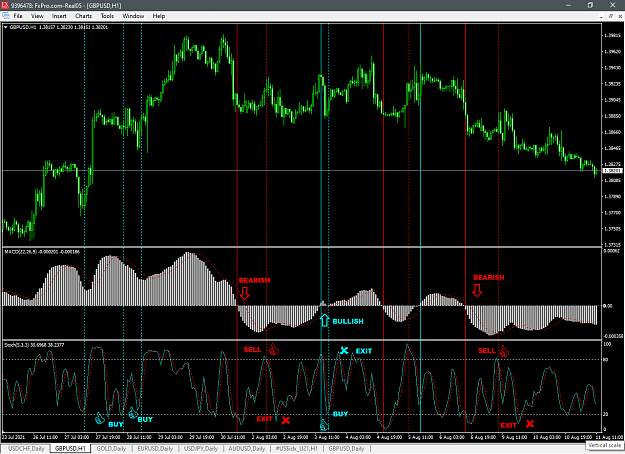This screenshot has width=625, height=454.
Task: Select the leftmost BEARISH text label
Action: click(254, 280)
